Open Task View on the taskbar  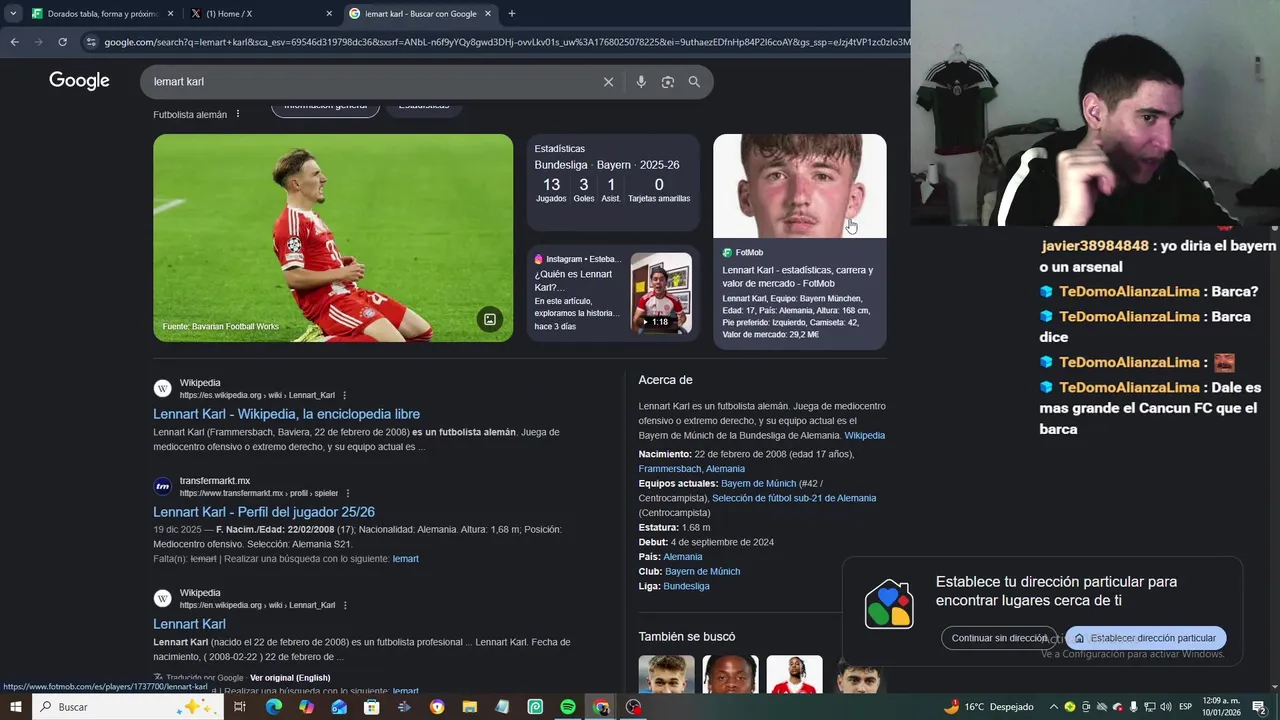point(240,707)
